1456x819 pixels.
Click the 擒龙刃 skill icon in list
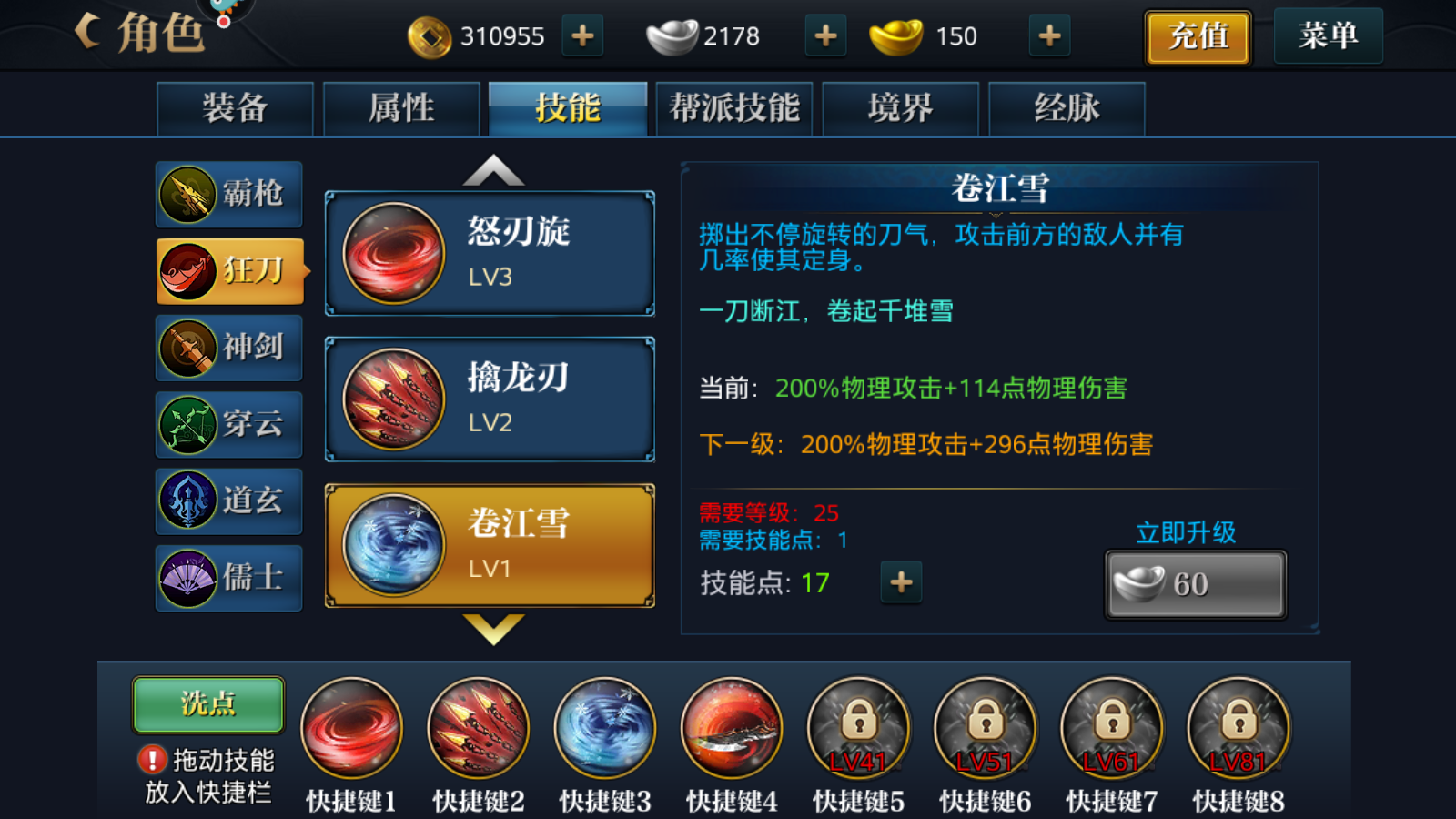pyautogui.click(x=393, y=399)
